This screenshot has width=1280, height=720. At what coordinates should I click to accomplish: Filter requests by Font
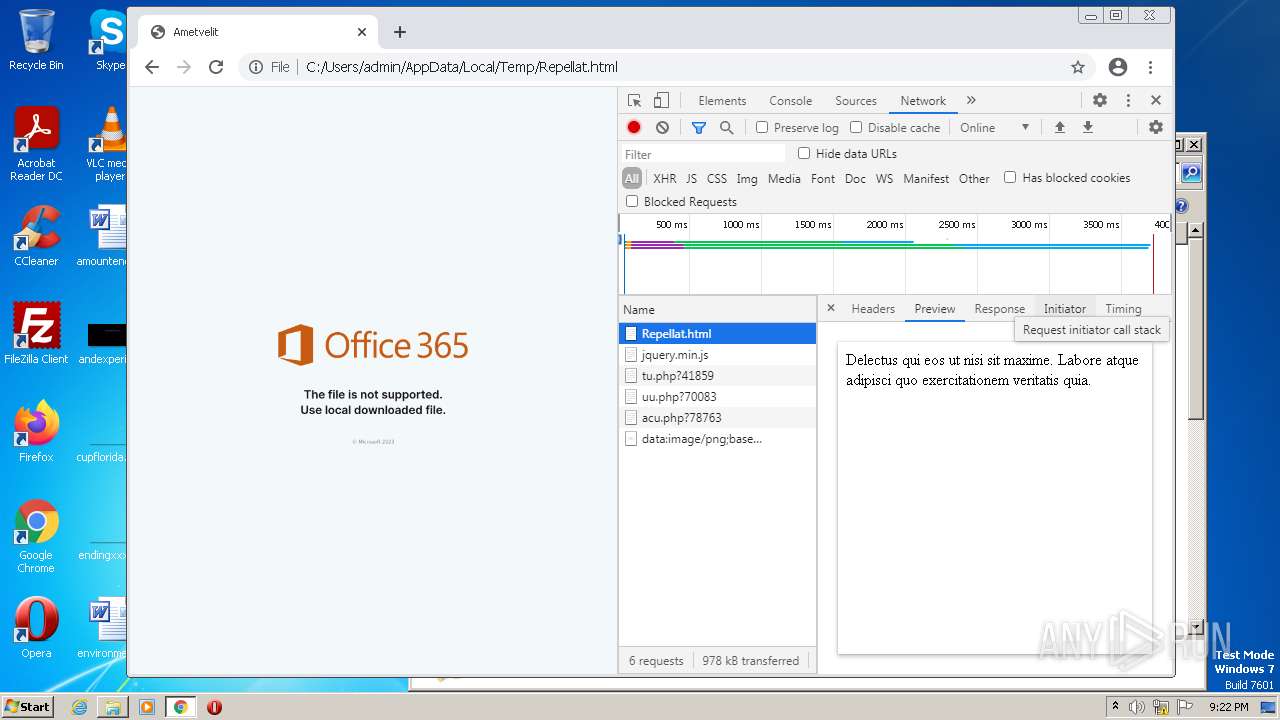tap(823, 178)
